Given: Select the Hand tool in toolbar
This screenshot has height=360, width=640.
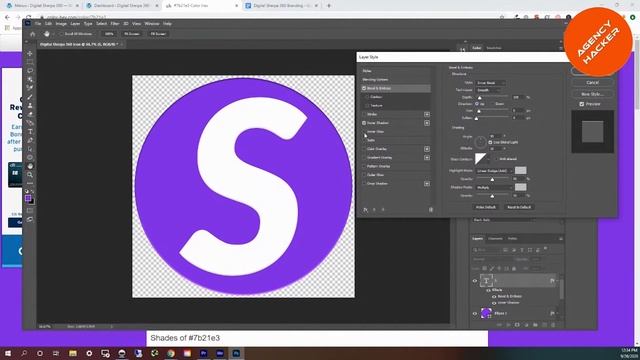Looking at the screenshot, I should pyautogui.click(x=30, y=166).
